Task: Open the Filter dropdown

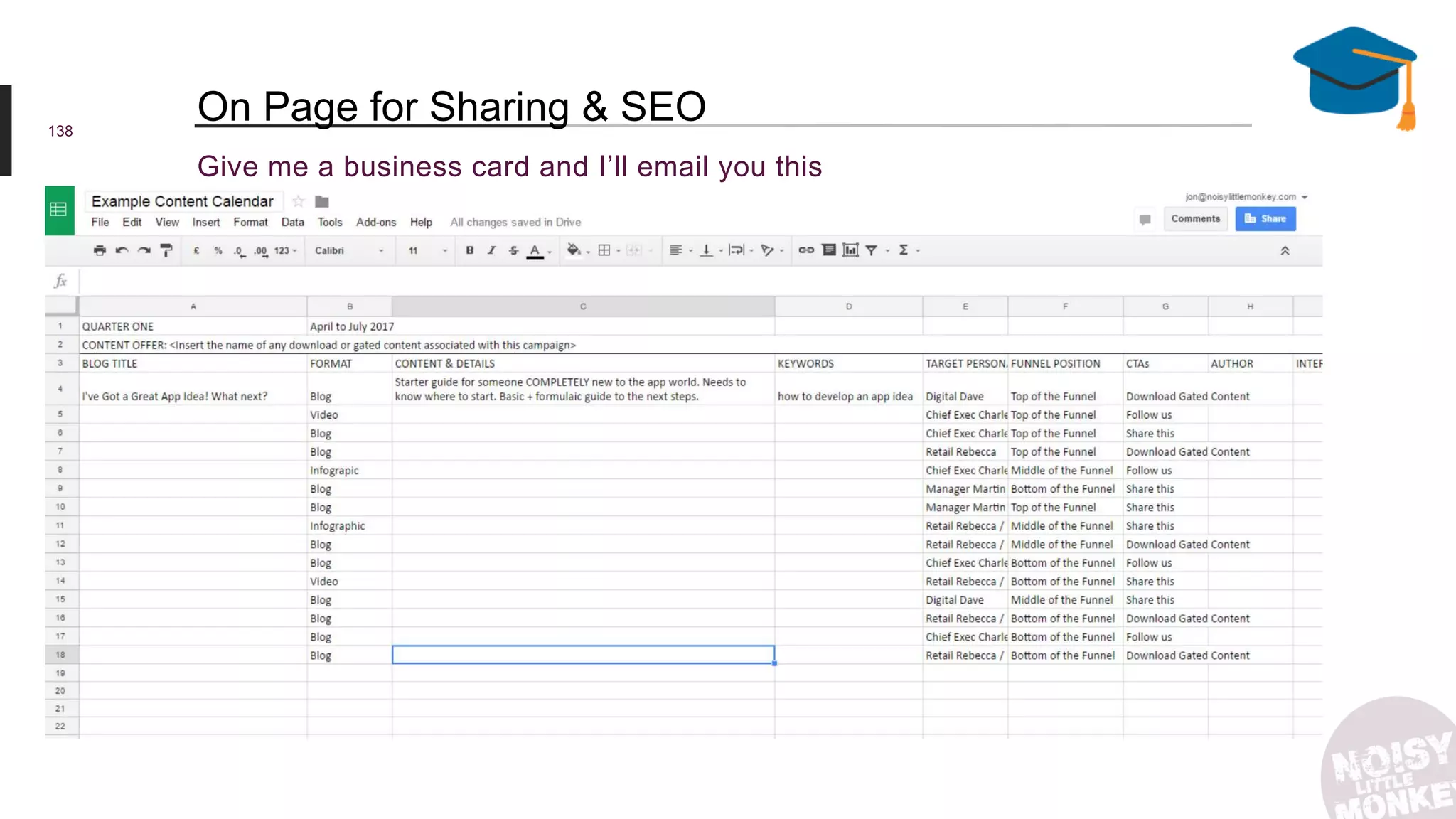Action: 877,250
